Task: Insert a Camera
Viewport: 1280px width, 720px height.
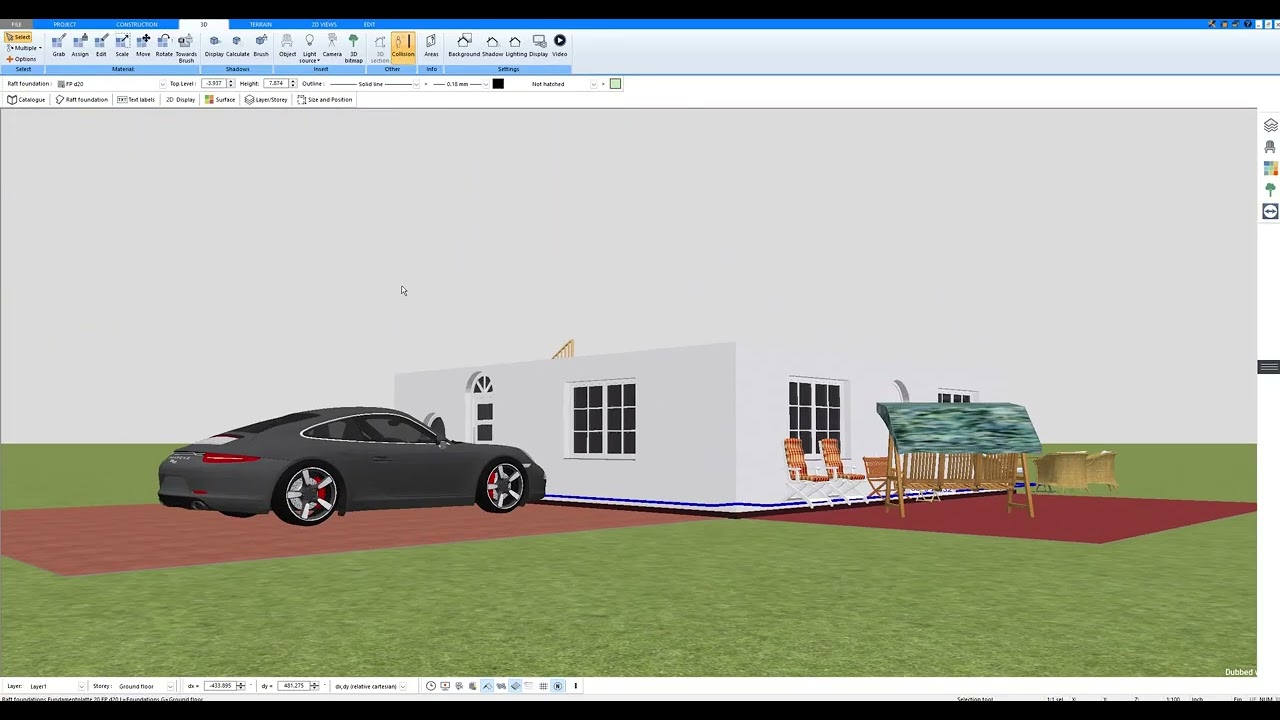Action: tap(332, 45)
